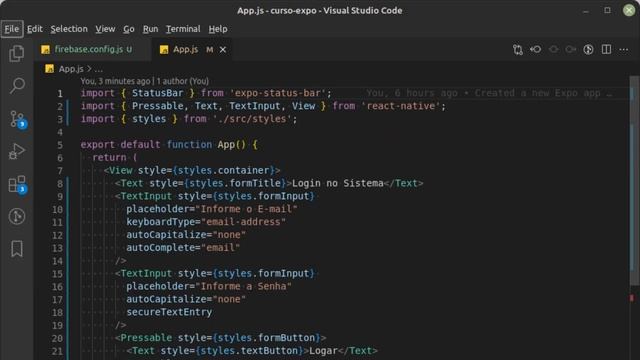This screenshot has width=640, height=360.
Task: Click the 'keyboardType' attribute on line 11
Action: pyautogui.click(x=160, y=222)
